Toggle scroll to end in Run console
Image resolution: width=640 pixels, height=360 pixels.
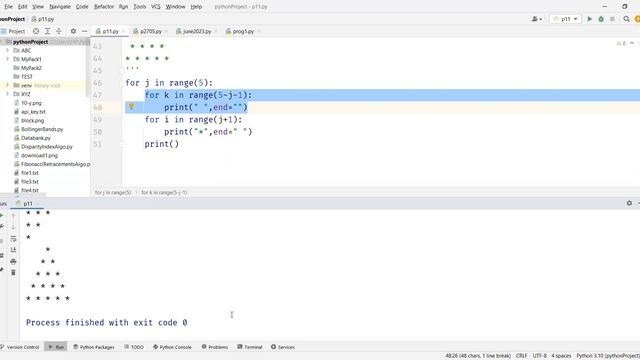point(13,250)
